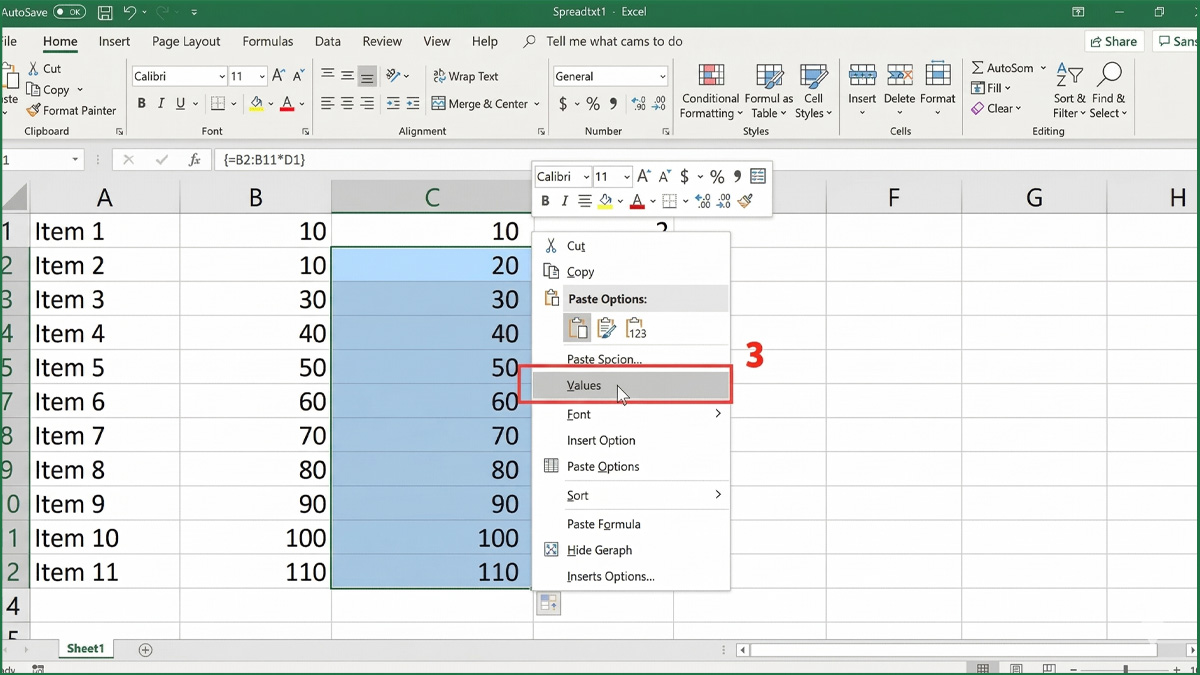The width and height of the screenshot is (1200, 675).
Task: Select the Paste Values 123 clipboard icon
Action: click(636, 328)
